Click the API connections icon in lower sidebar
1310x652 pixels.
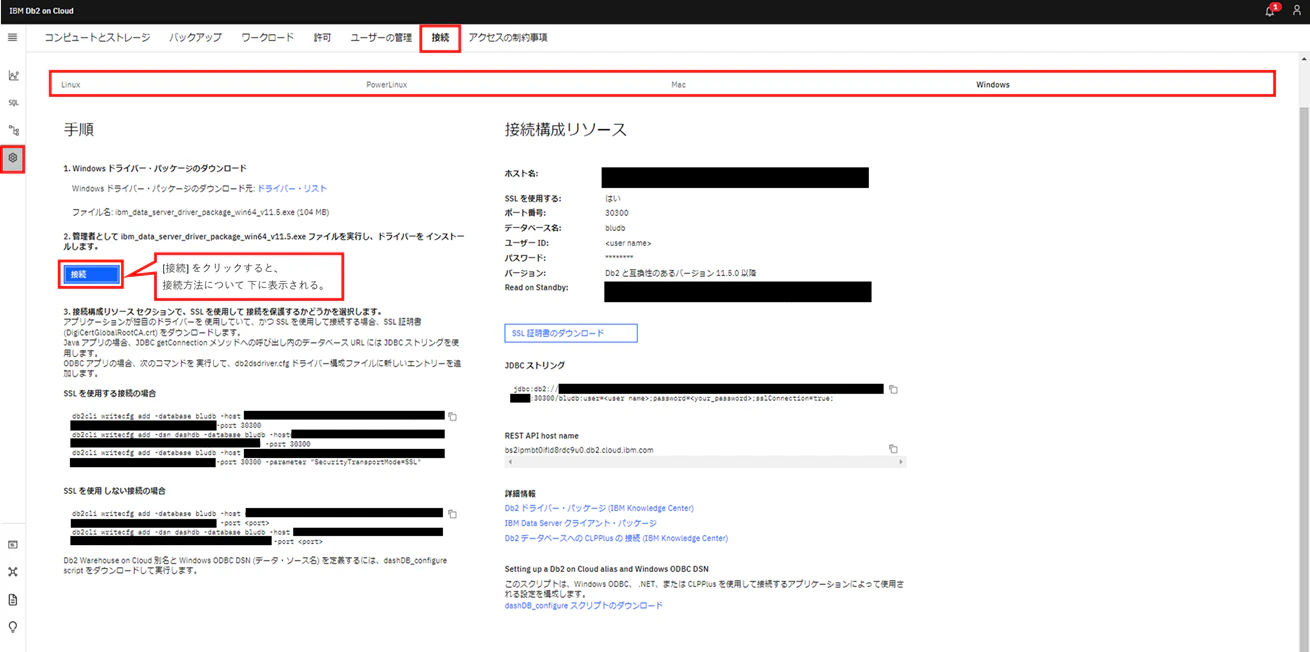click(13, 572)
